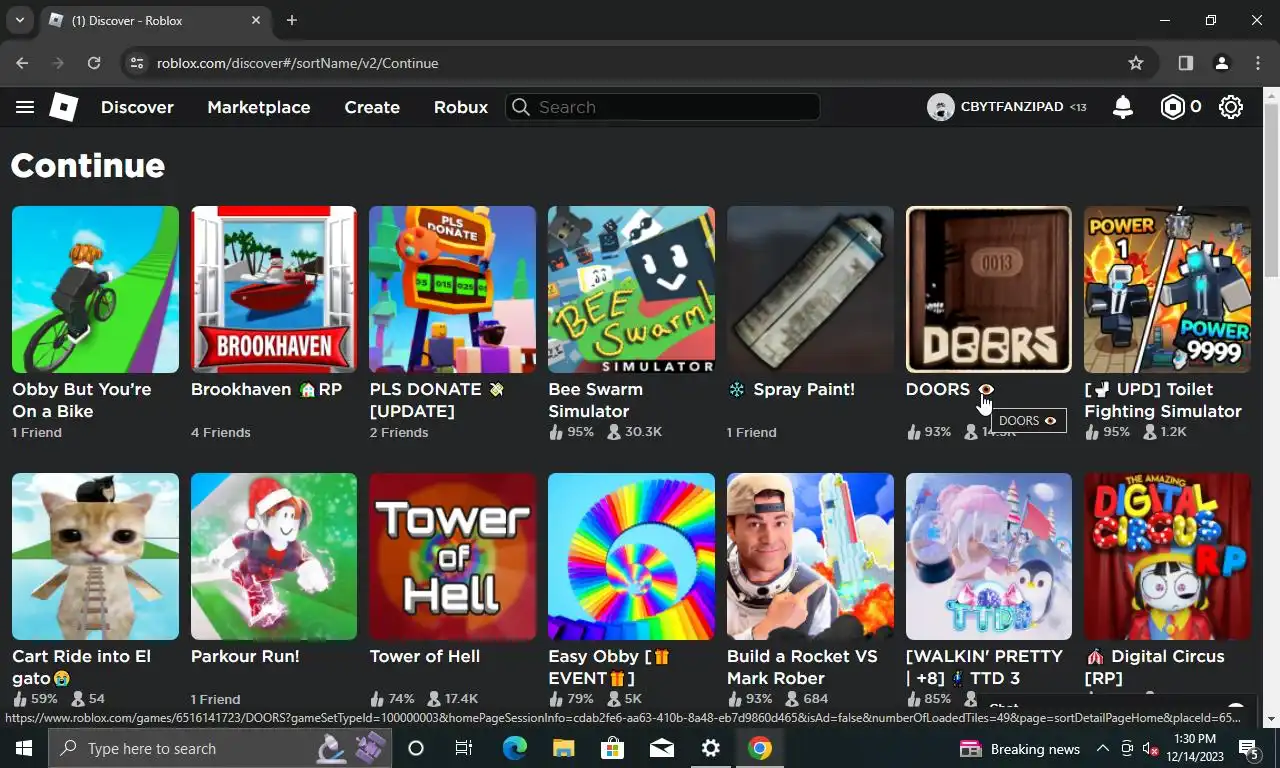Click the CBYTFANZIPAD avatar picture
Viewport: 1280px width, 768px height.
click(x=940, y=107)
